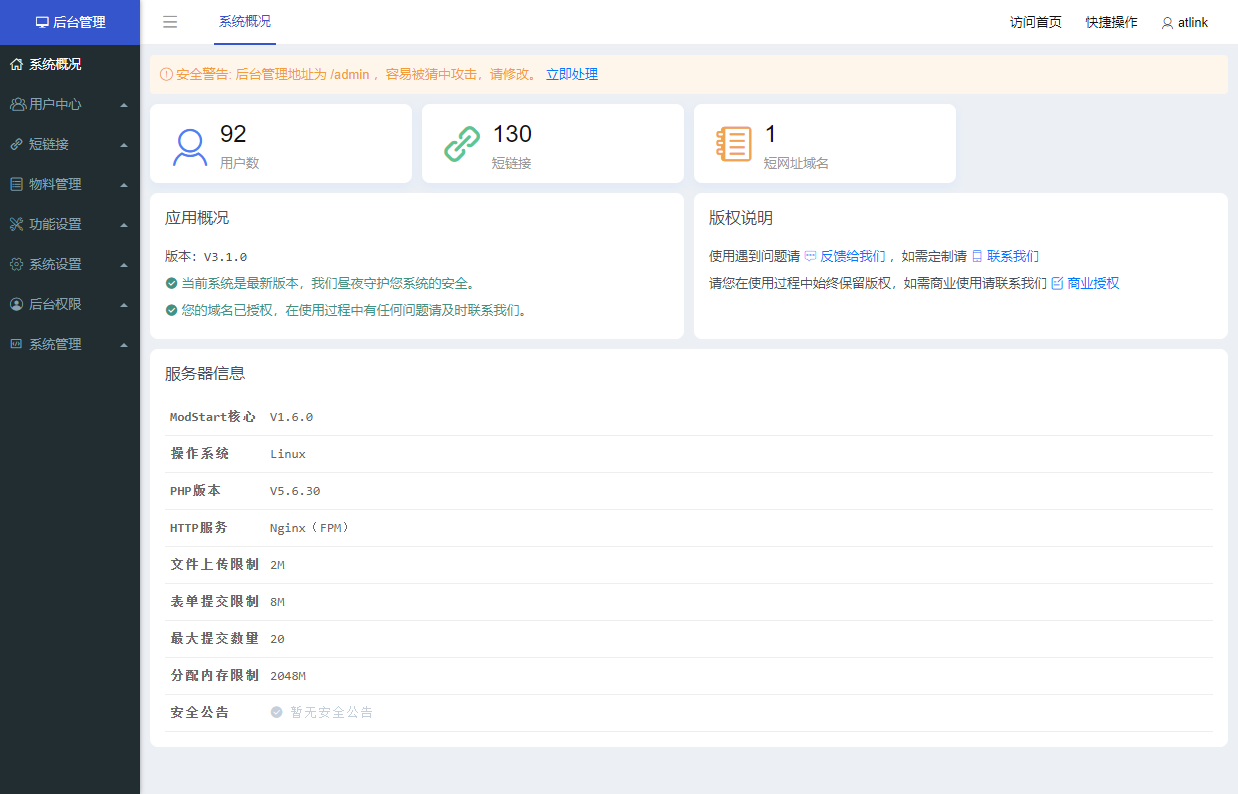
Task: Click the 操作系统 value Linux
Action: pyautogui.click(x=288, y=454)
